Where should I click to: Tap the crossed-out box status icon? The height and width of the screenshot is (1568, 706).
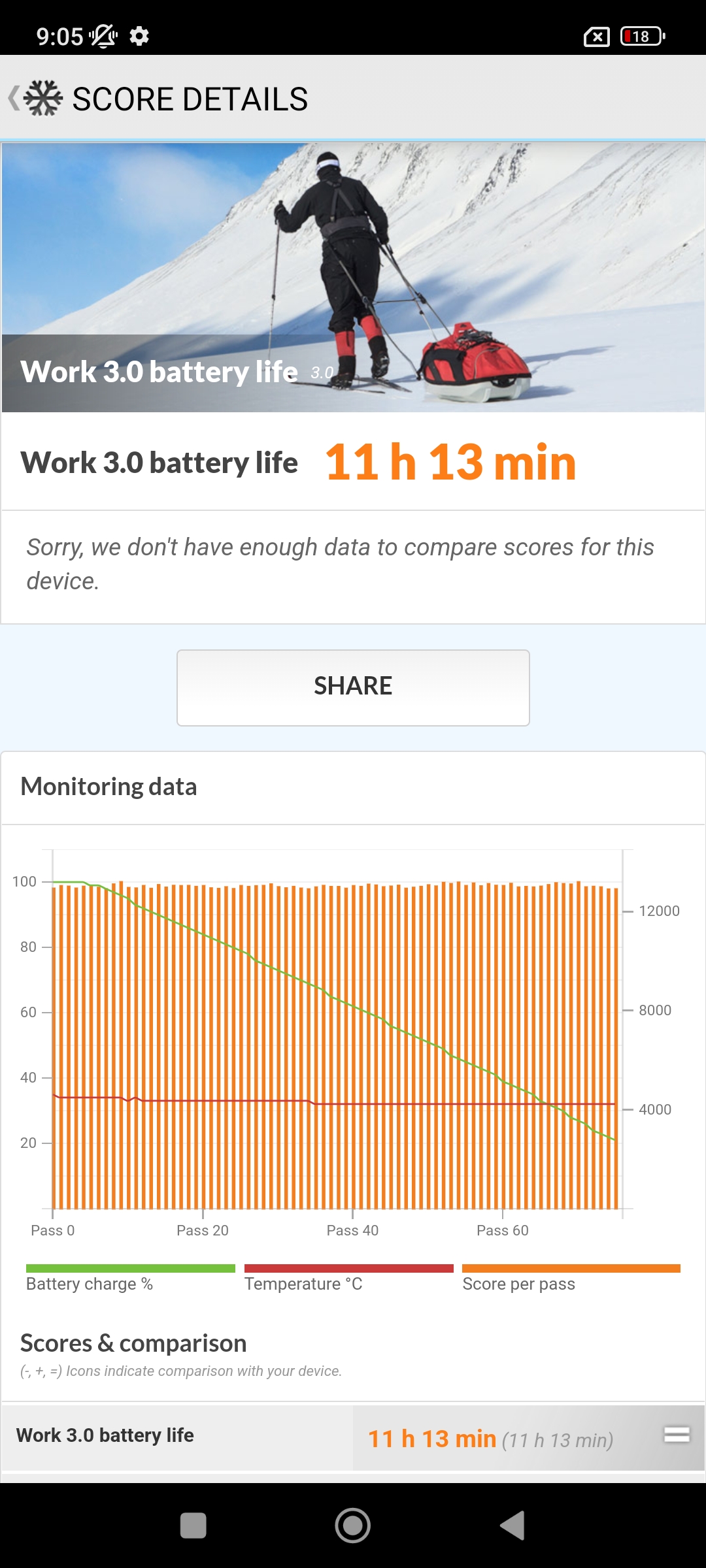[x=596, y=37]
